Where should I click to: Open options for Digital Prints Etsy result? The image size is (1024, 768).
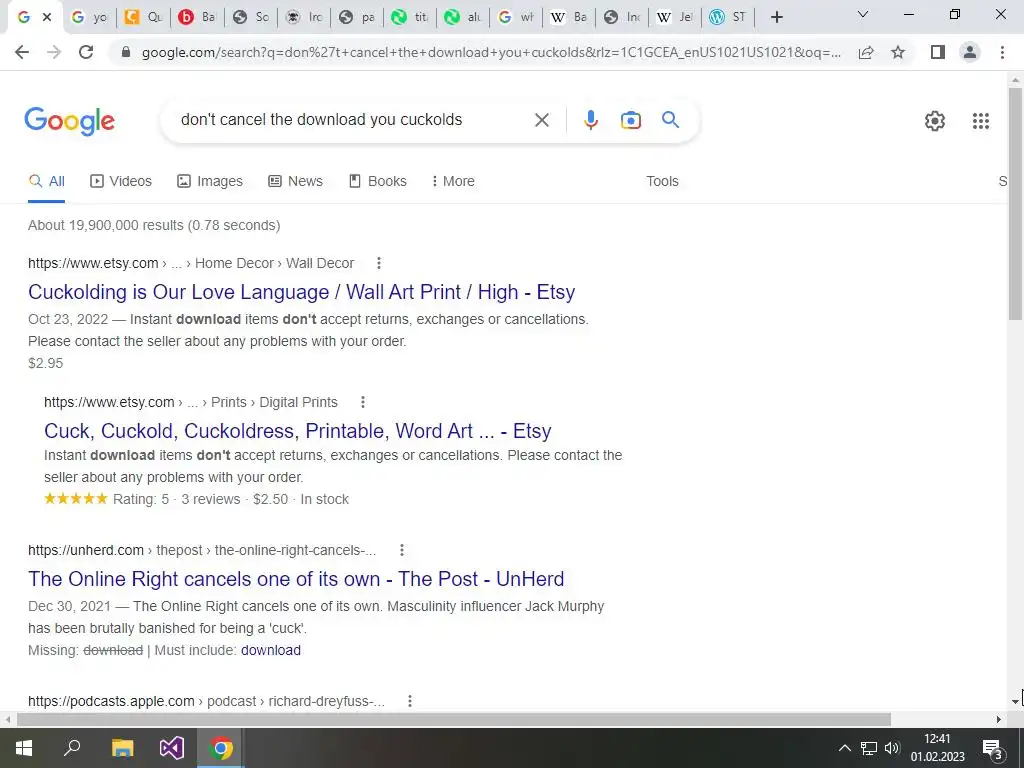[x=363, y=402]
